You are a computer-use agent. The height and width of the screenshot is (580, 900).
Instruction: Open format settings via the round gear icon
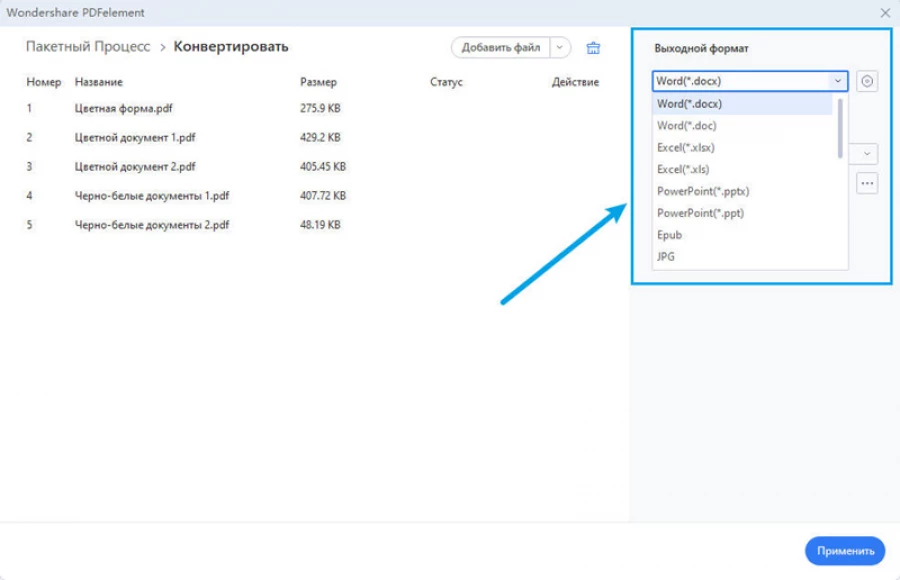pyautogui.click(x=867, y=82)
